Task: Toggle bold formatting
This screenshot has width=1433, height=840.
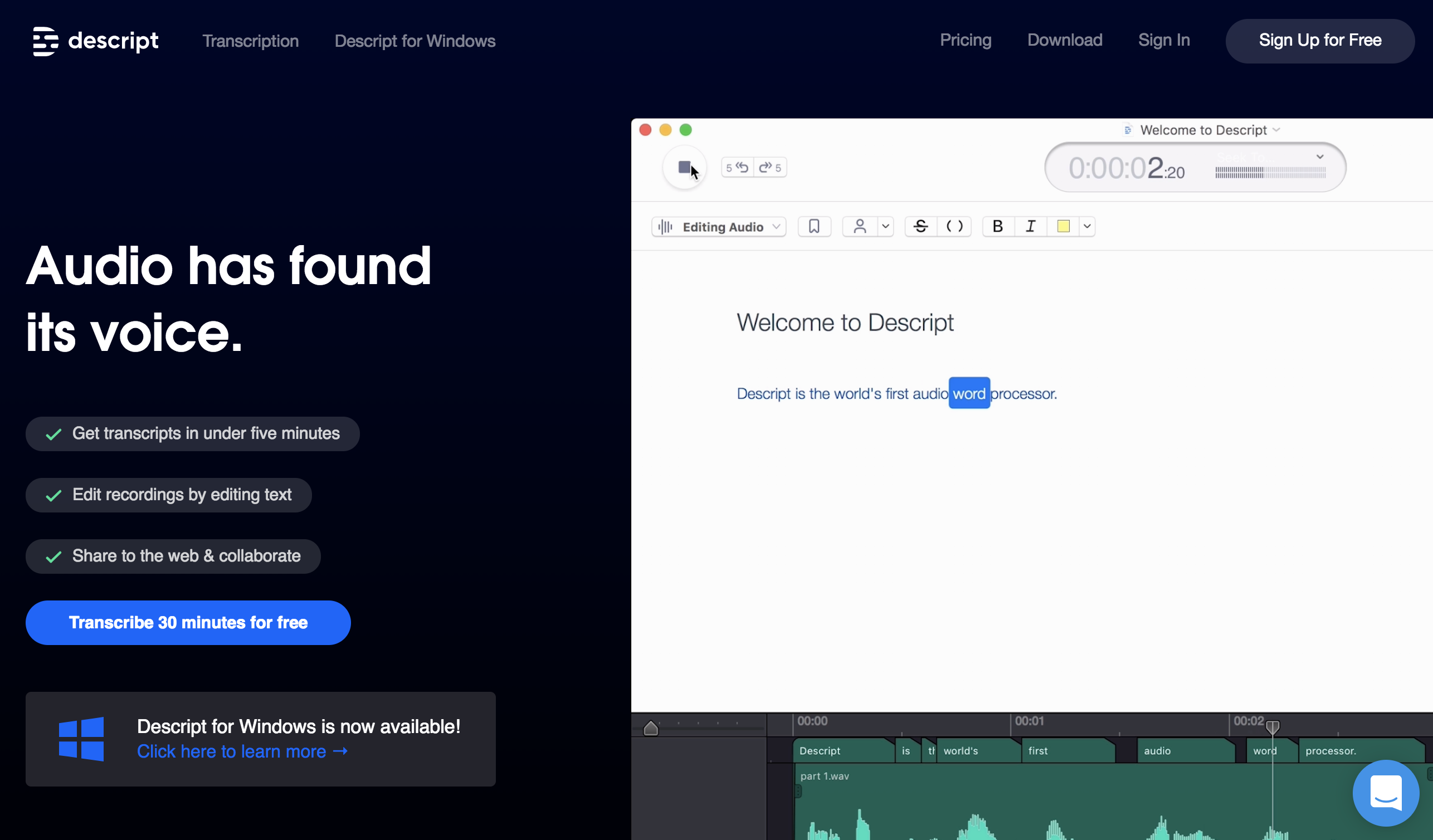Action: (997, 226)
